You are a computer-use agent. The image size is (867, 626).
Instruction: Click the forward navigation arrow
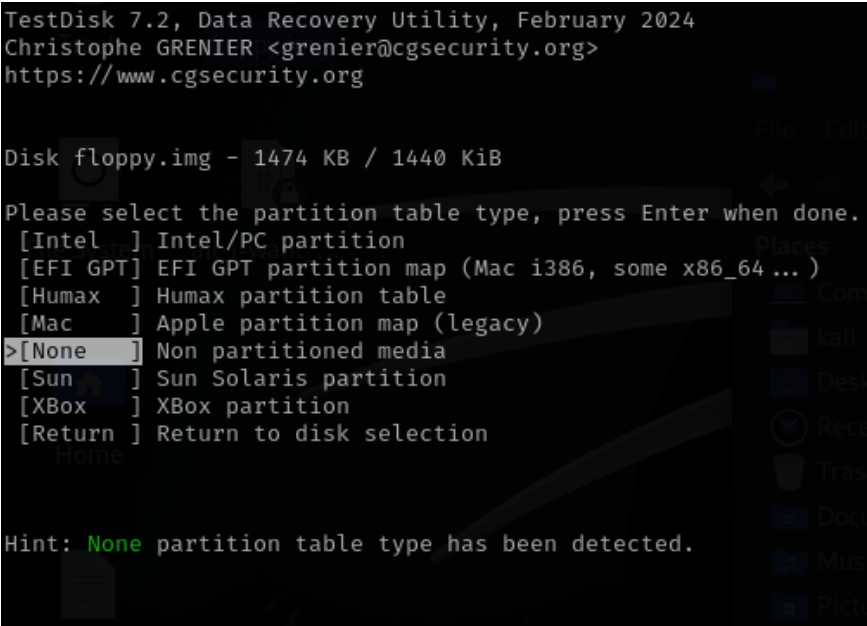pos(826,185)
